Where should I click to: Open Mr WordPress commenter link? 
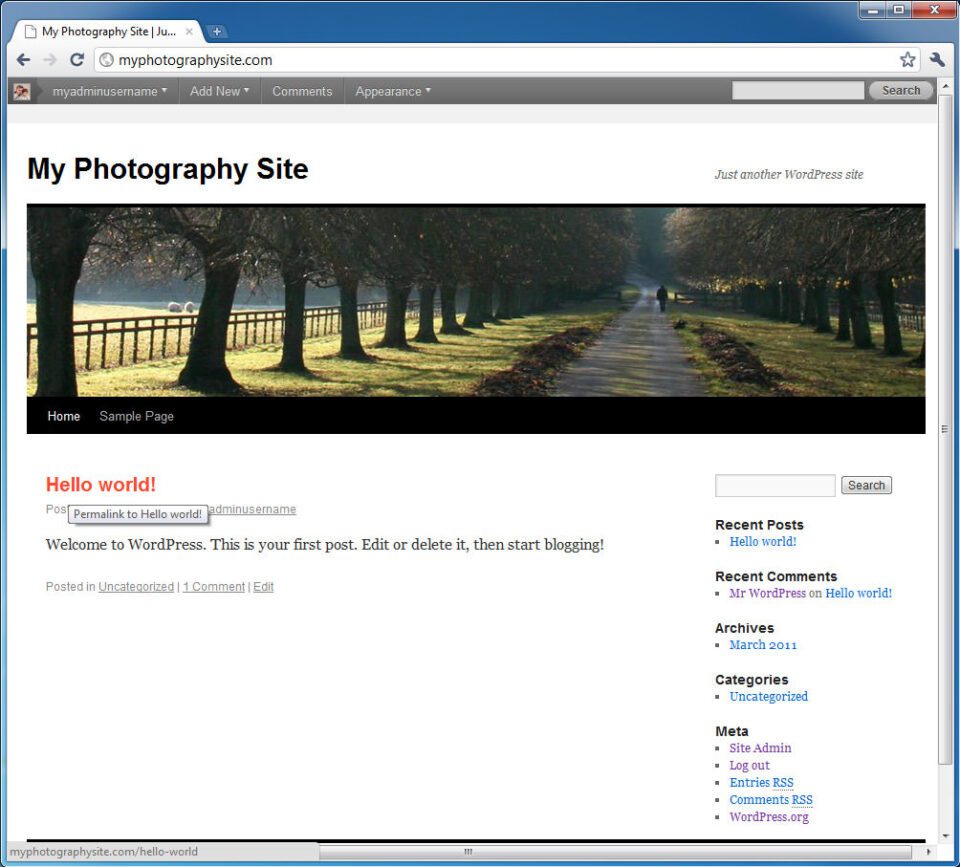[x=767, y=593]
